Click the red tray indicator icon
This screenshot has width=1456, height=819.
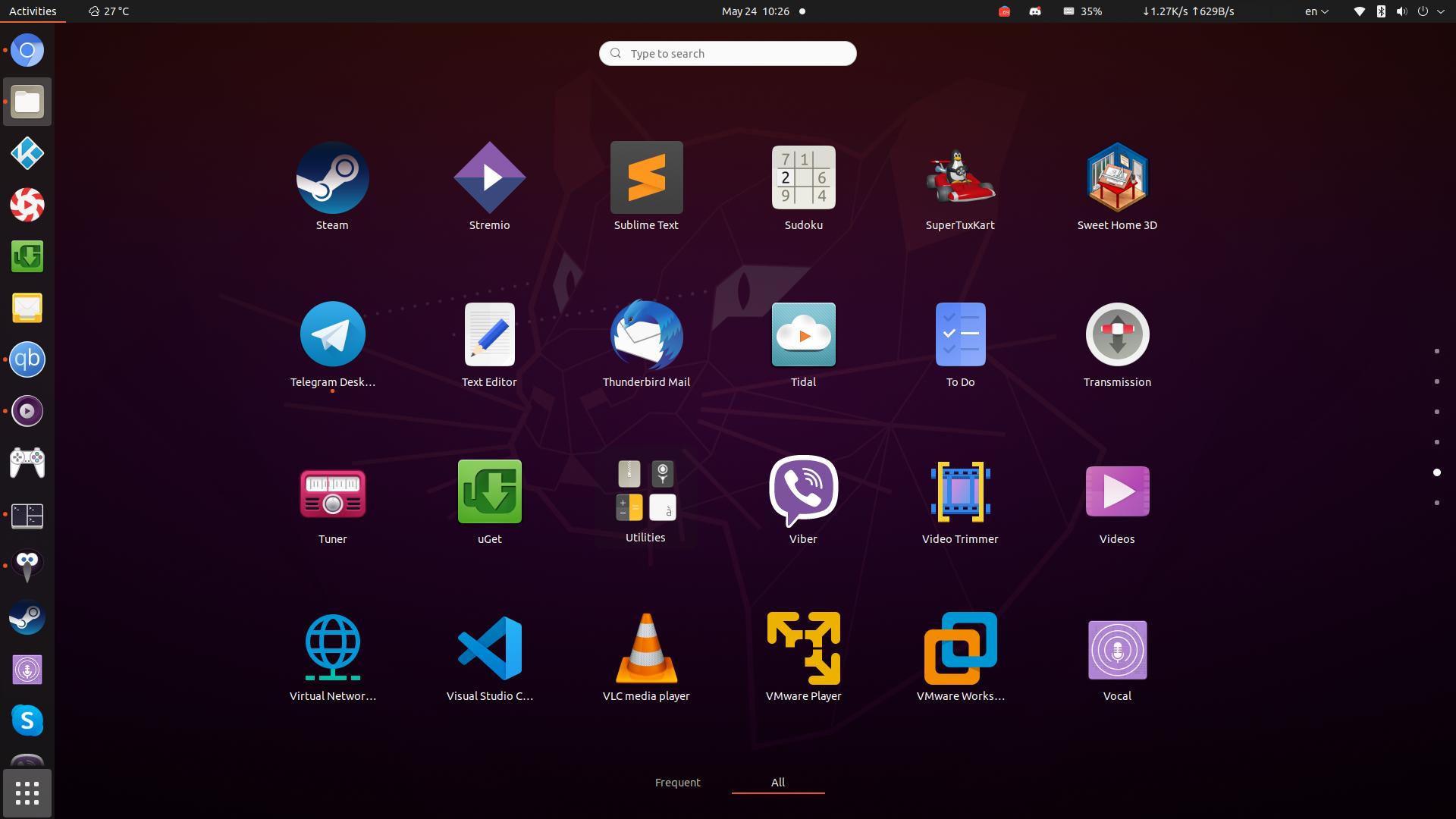[x=1004, y=11]
